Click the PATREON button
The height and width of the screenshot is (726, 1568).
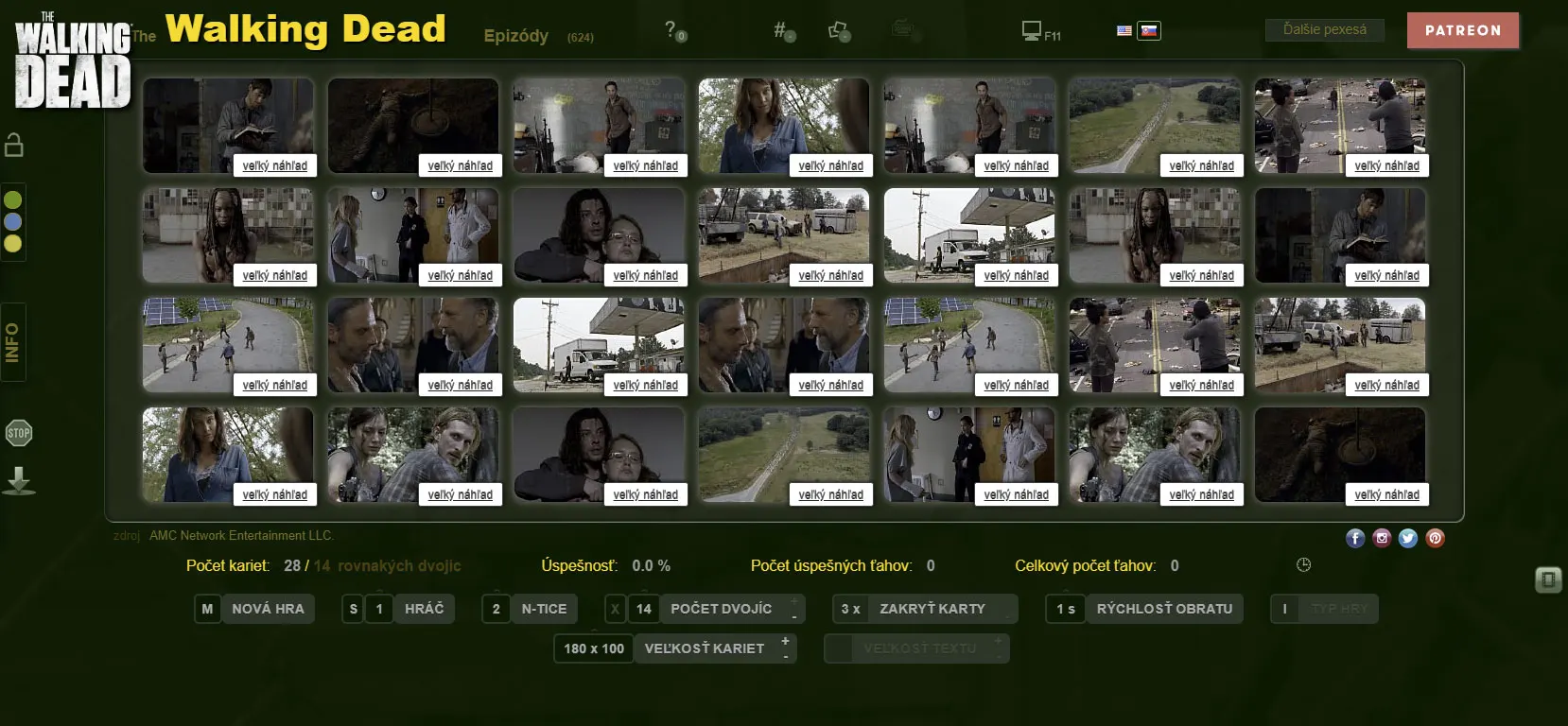[x=1462, y=30]
